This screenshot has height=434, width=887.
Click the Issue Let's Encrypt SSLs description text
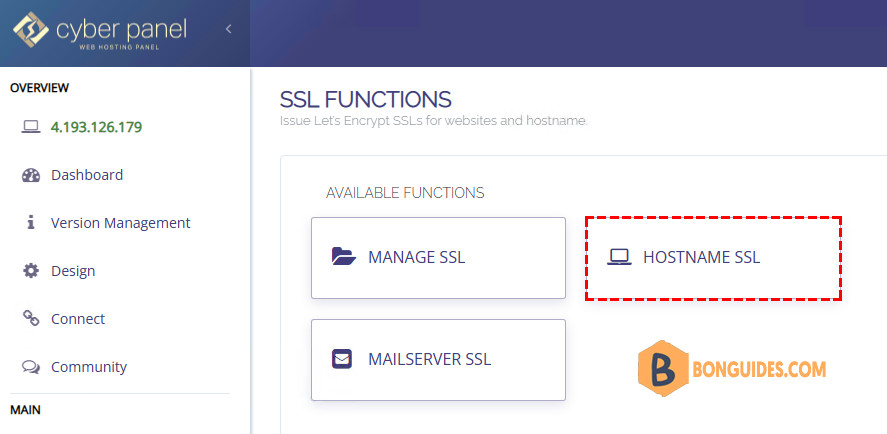click(x=434, y=121)
